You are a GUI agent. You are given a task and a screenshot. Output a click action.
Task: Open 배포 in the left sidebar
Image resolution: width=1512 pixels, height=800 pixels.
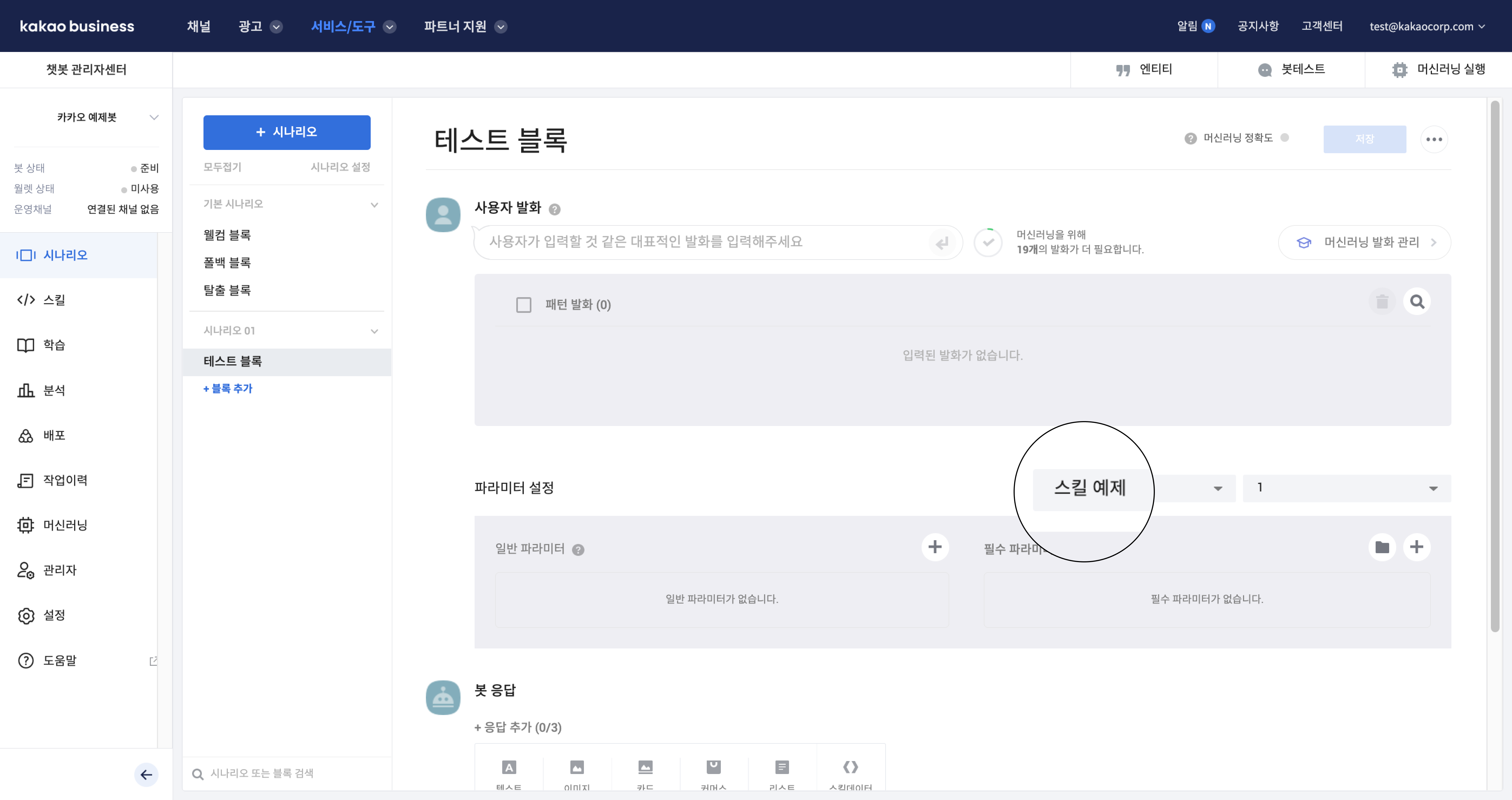click(54, 435)
